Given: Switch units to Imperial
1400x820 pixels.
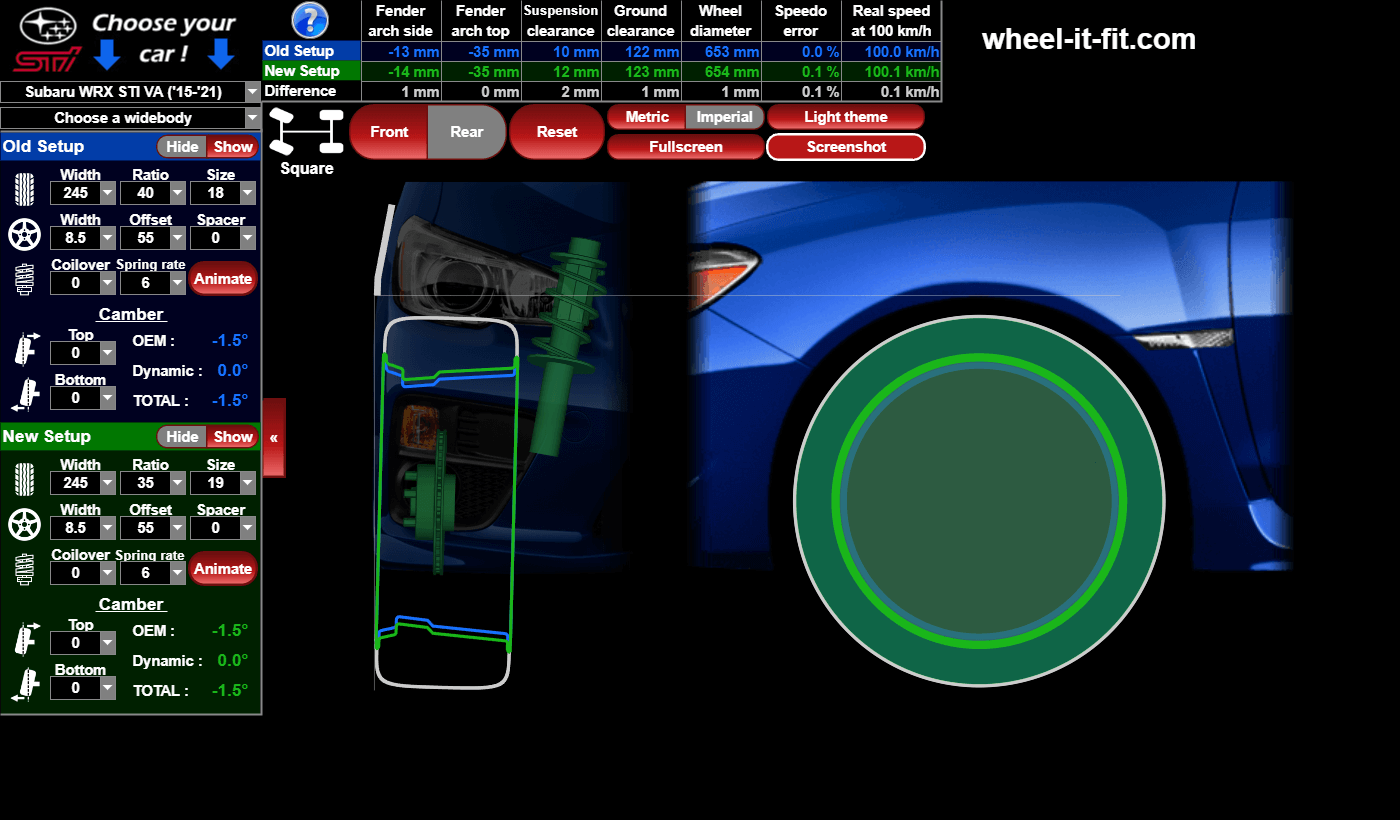Looking at the screenshot, I should (724, 117).
